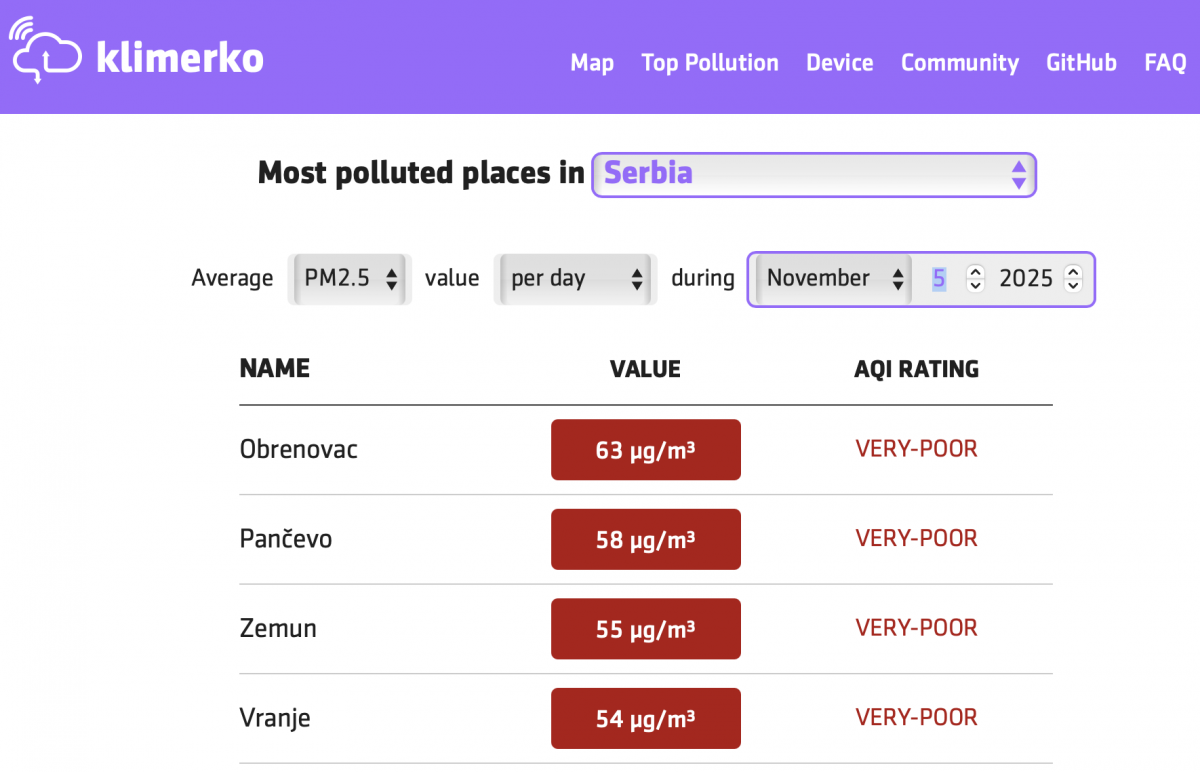The width and height of the screenshot is (1200, 772).
Task: Open the GitHub link
Action: (1081, 63)
